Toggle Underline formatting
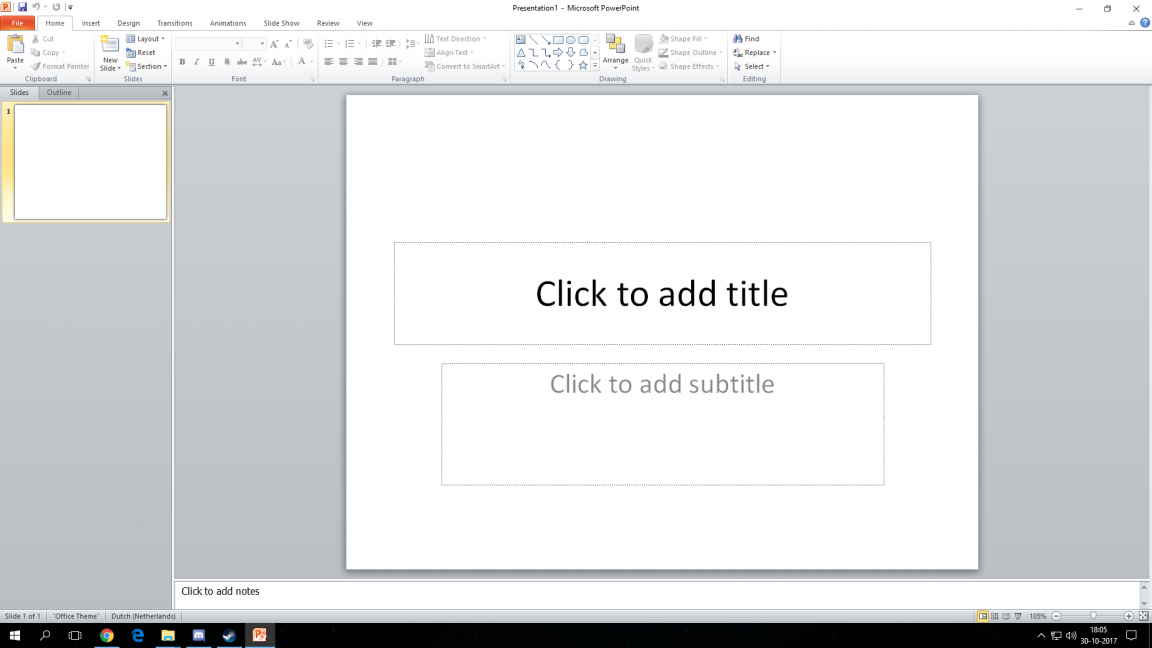1152x648 pixels. 212,62
